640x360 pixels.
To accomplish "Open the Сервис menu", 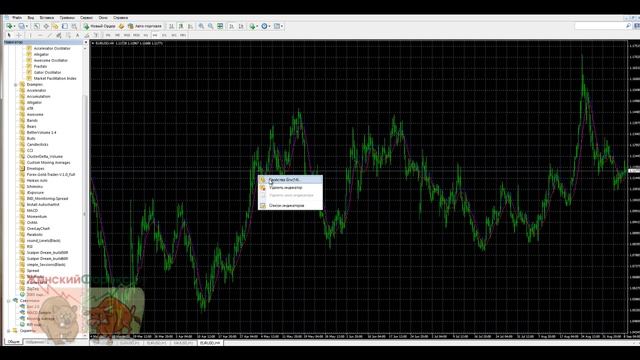I will 86,18.
